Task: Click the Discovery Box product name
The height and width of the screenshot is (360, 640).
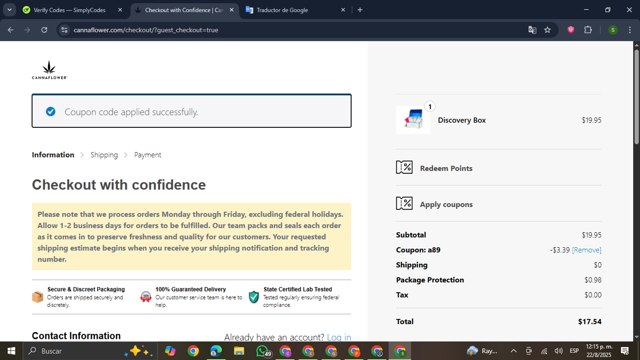Action: click(x=462, y=120)
